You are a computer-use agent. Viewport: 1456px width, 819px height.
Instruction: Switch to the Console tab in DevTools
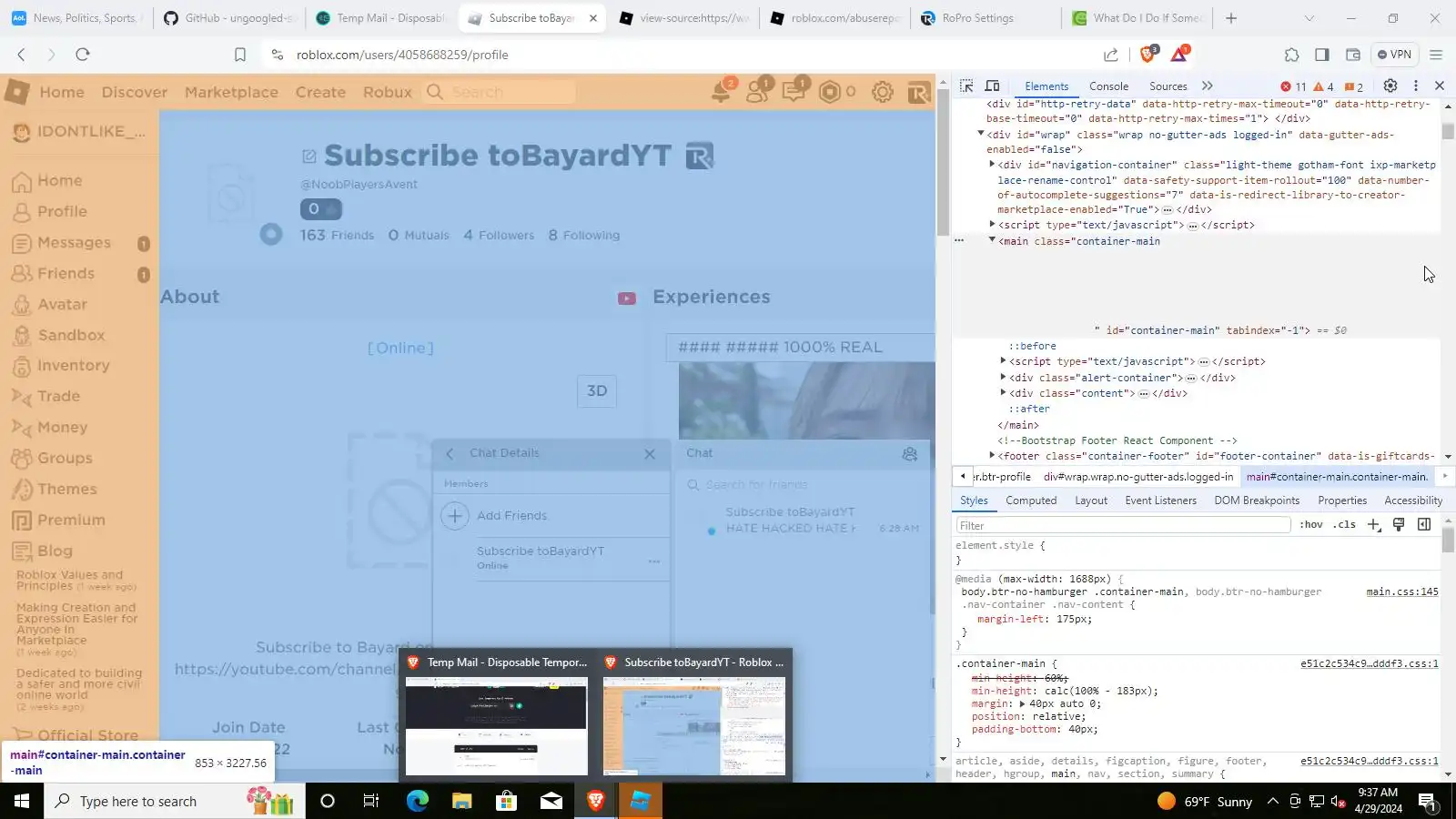[x=1108, y=86]
